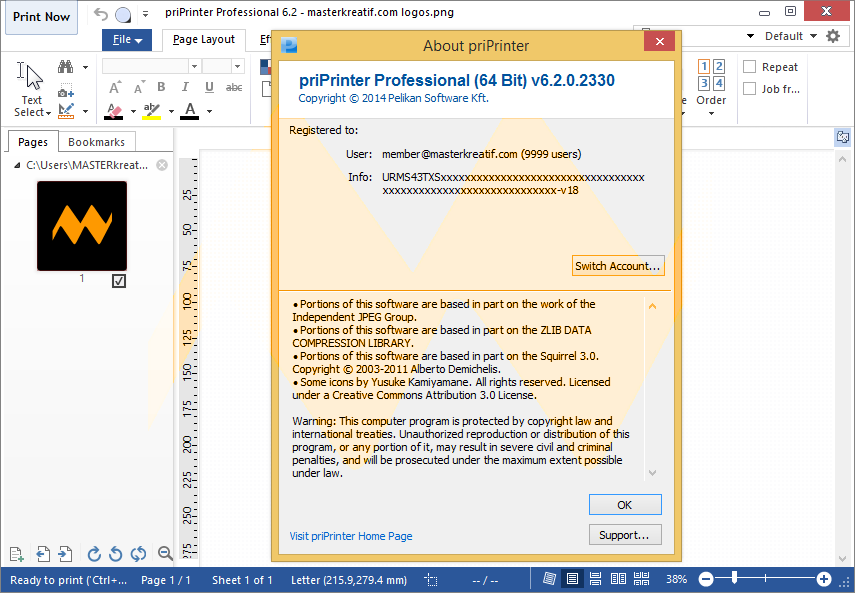Click the Undo arrow in title bar
Viewport: 855px width, 593px height.
pyautogui.click(x=101, y=14)
